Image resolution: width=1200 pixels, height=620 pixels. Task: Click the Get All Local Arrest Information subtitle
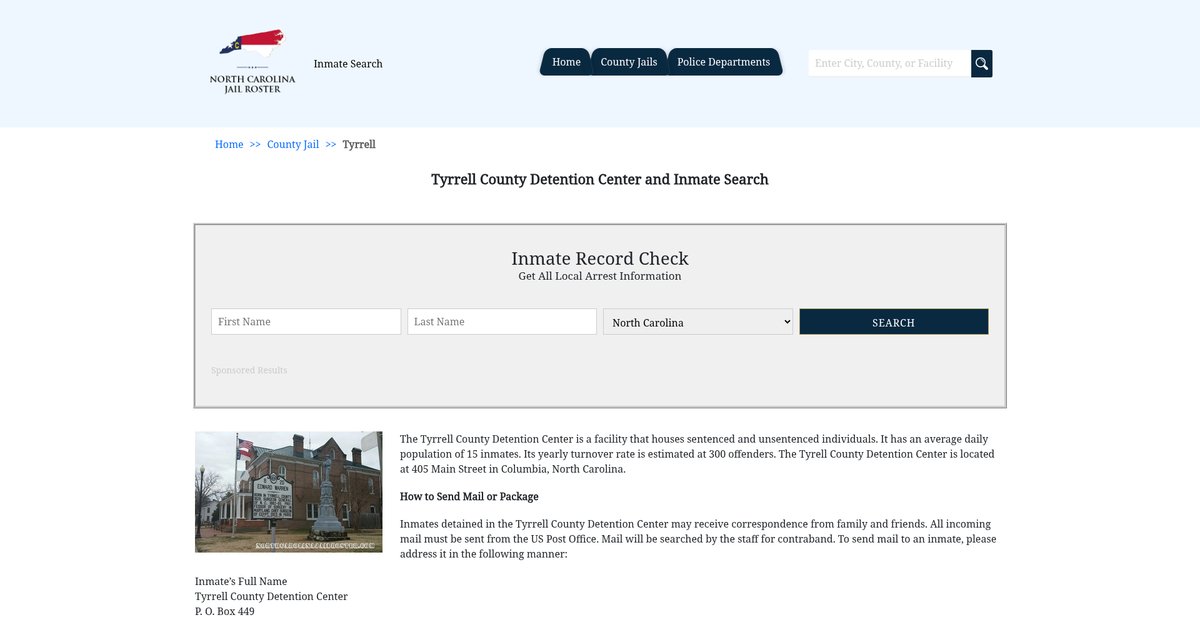[600, 277]
